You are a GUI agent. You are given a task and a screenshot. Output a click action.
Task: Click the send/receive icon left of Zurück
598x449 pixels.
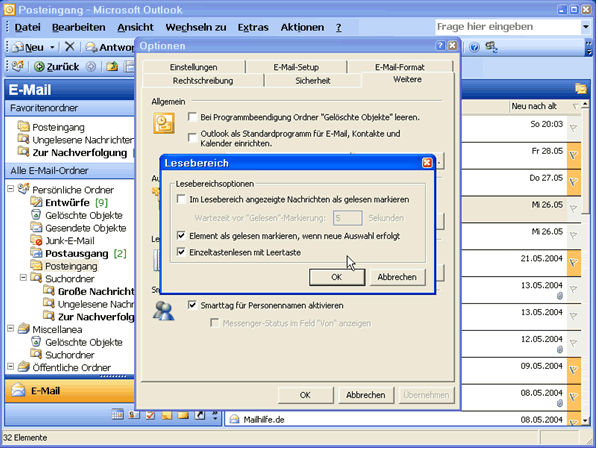tap(18, 66)
